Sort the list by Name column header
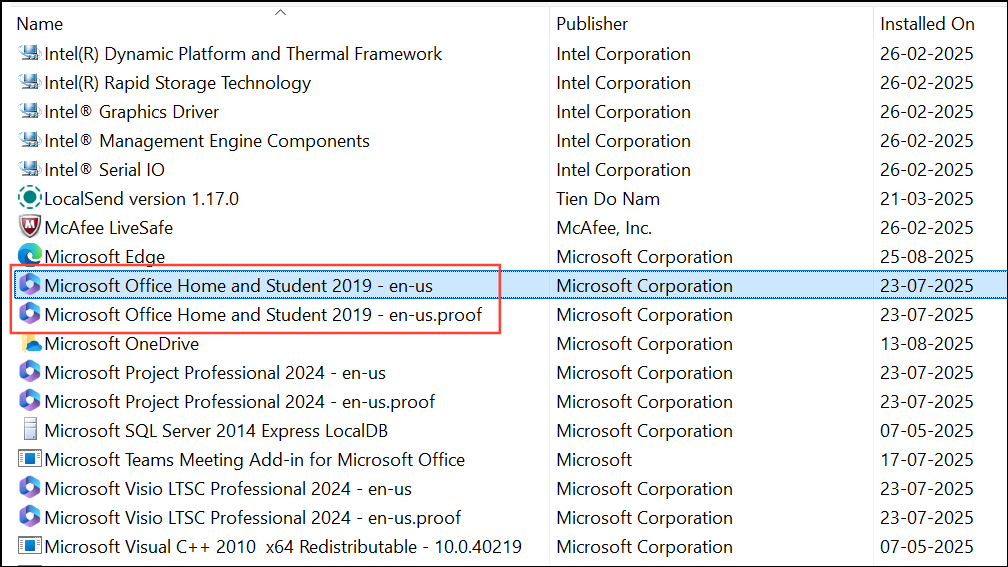The image size is (1008, 567). coord(40,24)
